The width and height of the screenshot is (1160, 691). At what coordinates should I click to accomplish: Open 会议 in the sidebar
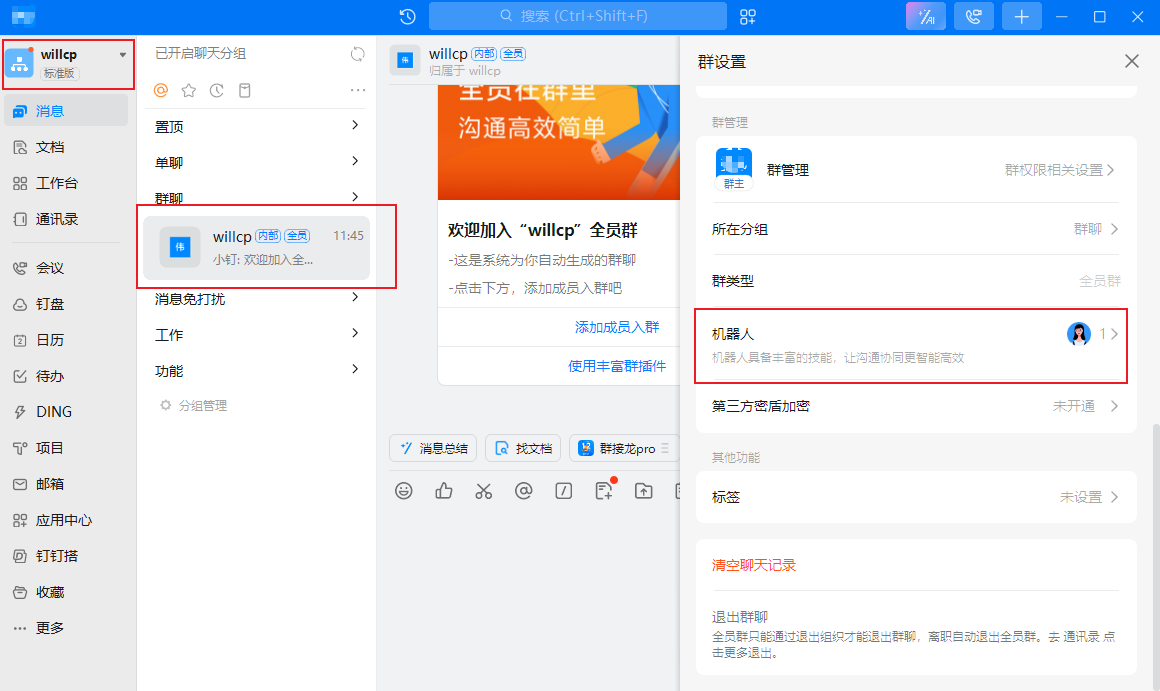[66, 268]
